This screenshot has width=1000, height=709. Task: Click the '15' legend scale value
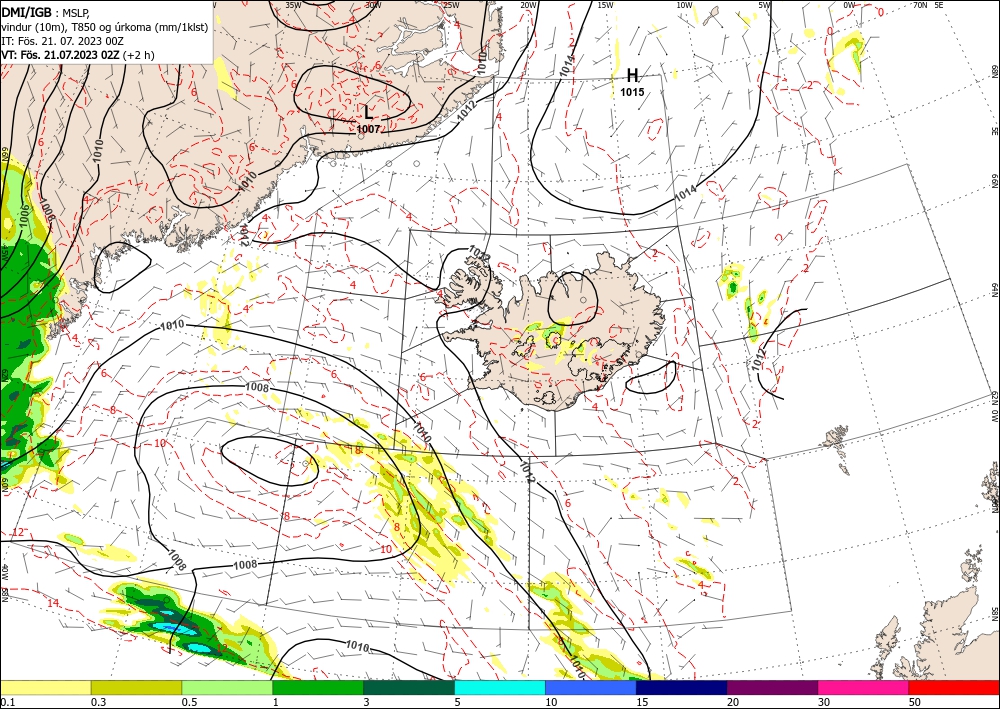[642, 702]
